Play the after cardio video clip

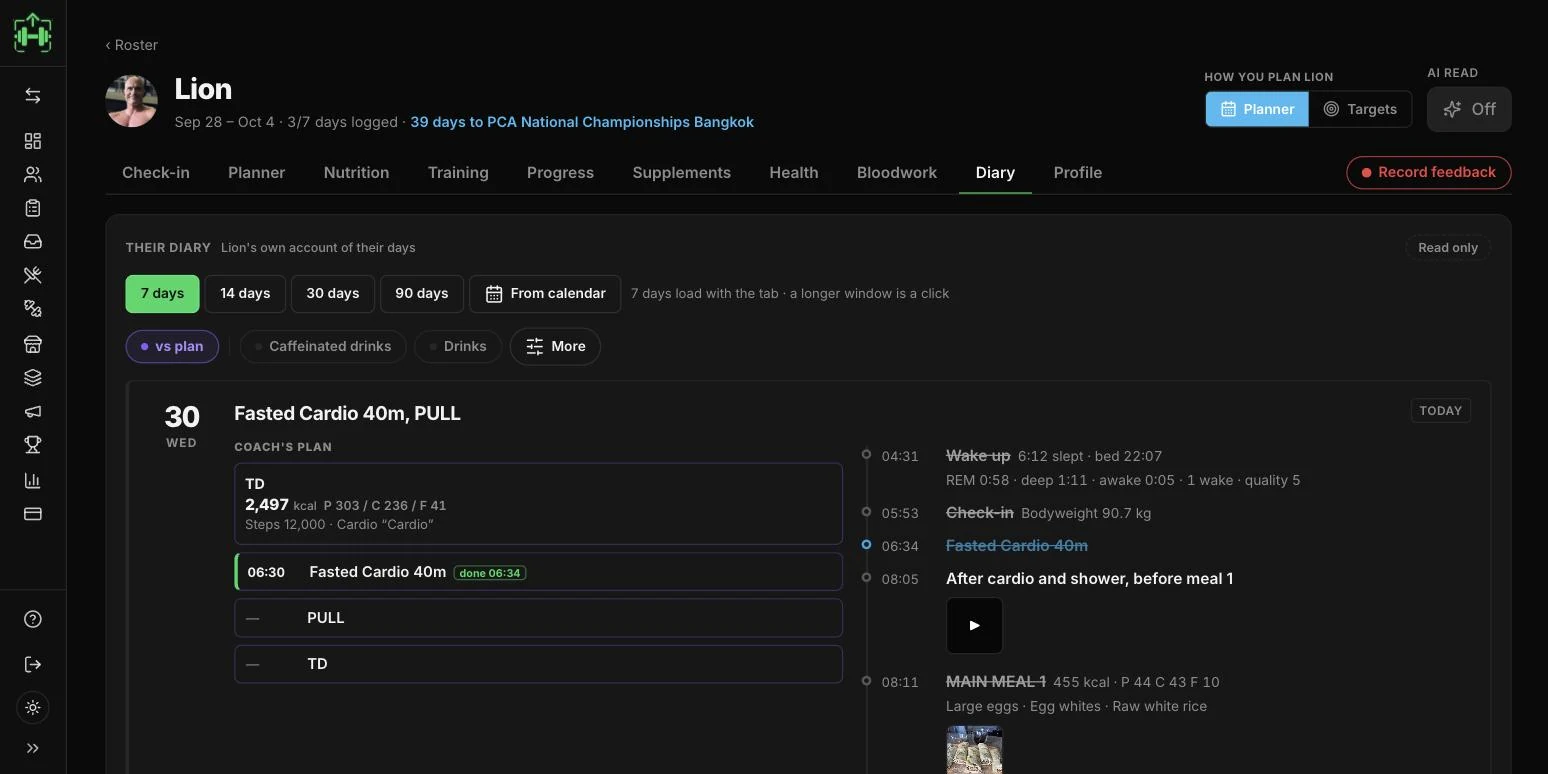coord(974,625)
